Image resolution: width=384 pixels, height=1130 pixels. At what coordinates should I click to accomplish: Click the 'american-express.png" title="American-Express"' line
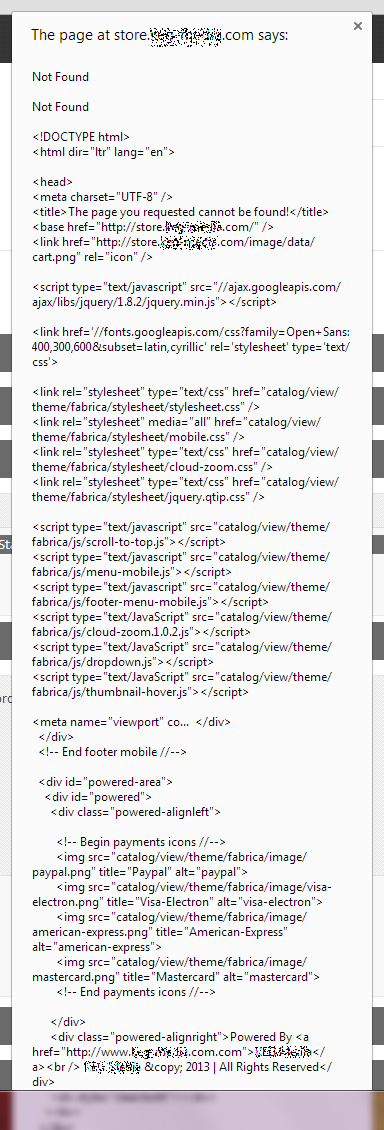(160, 932)
